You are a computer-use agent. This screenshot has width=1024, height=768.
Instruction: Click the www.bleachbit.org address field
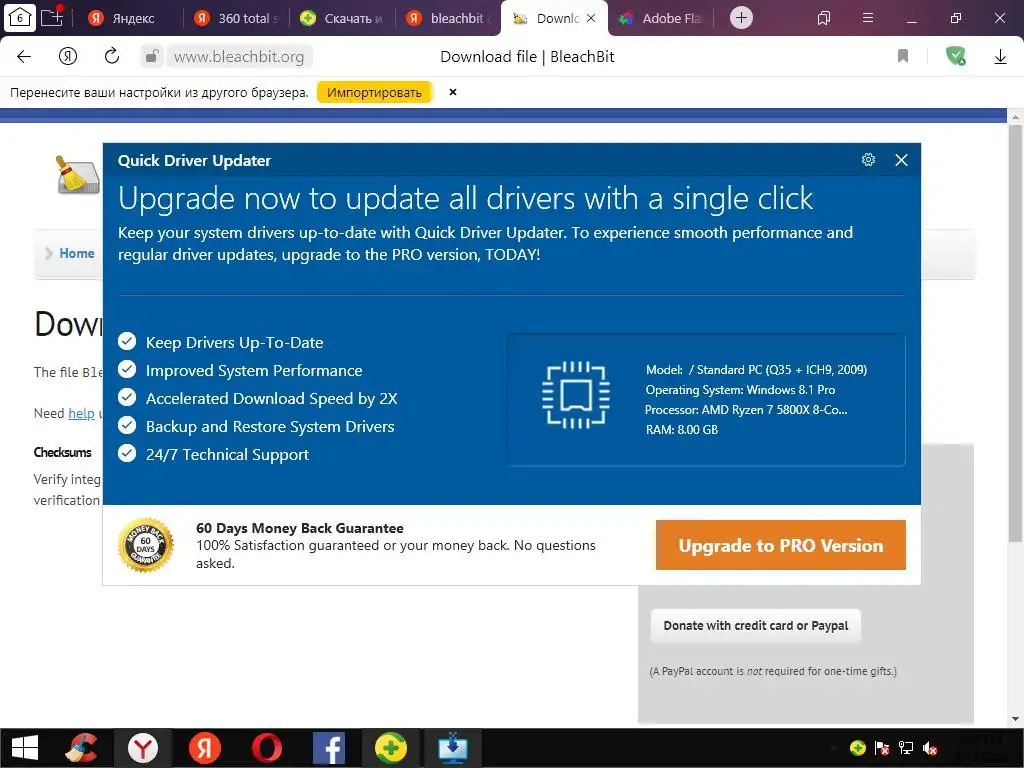click(x=239, y=57)
